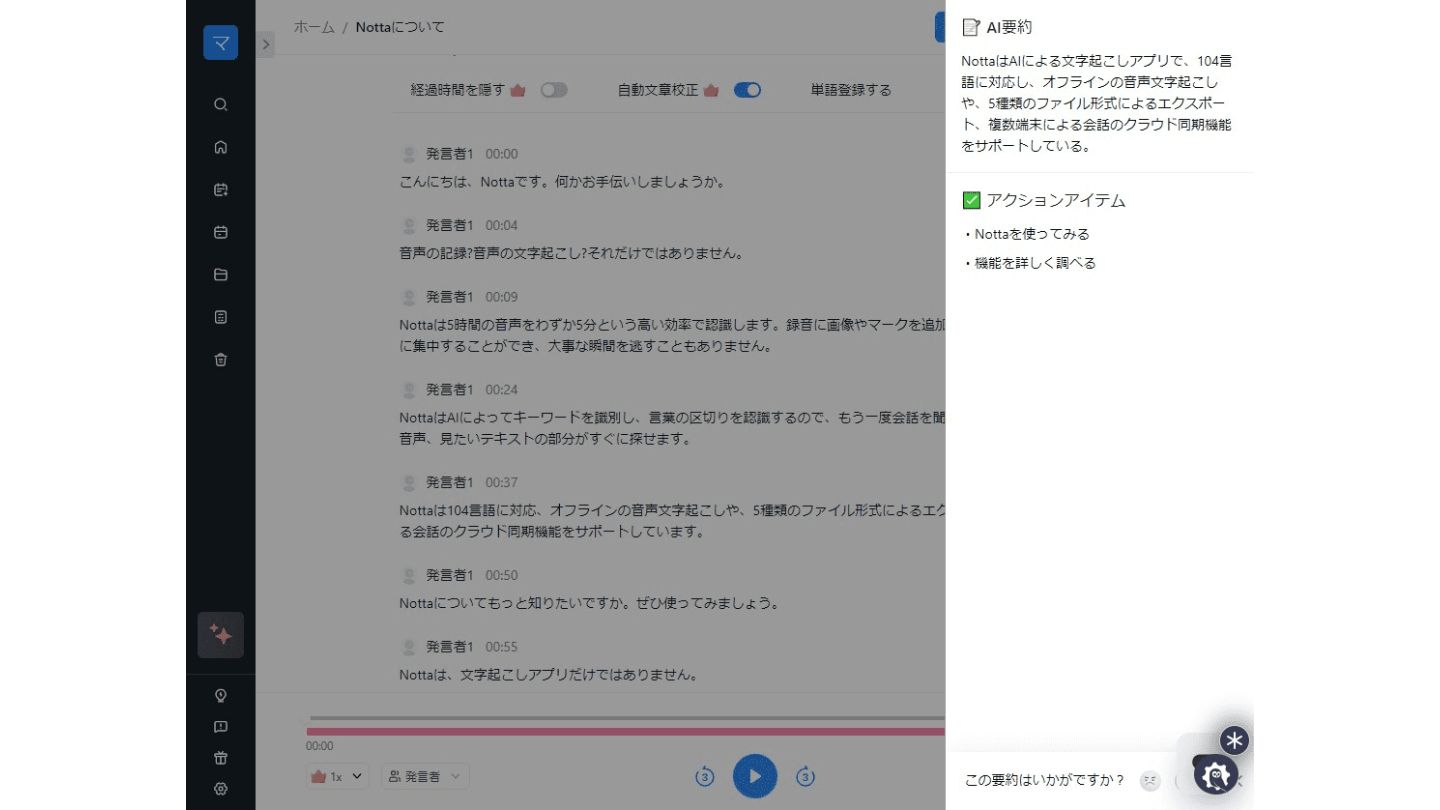Click the AI要約 heading icon
Viewport: 1440px width, 810px height.
[971, 28]
